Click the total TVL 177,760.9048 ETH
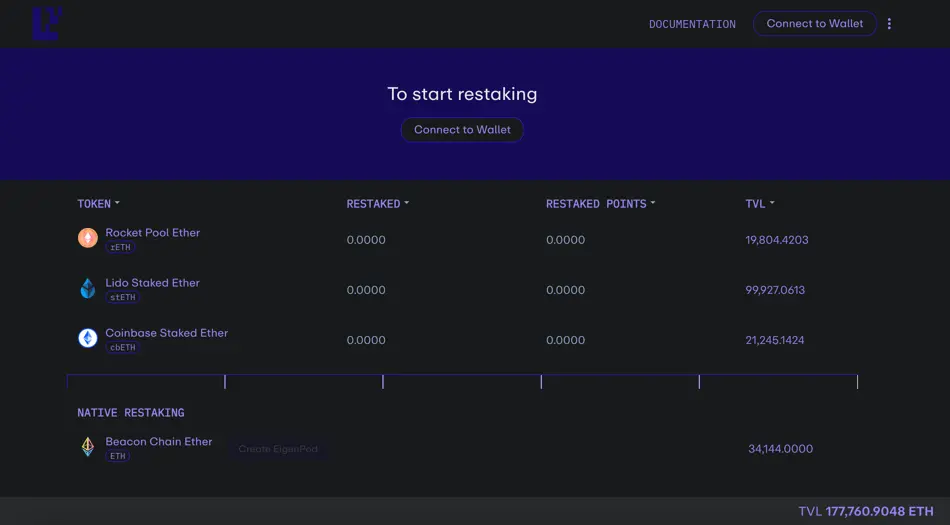This screenshot has height=525, width=950. point(866,512)
